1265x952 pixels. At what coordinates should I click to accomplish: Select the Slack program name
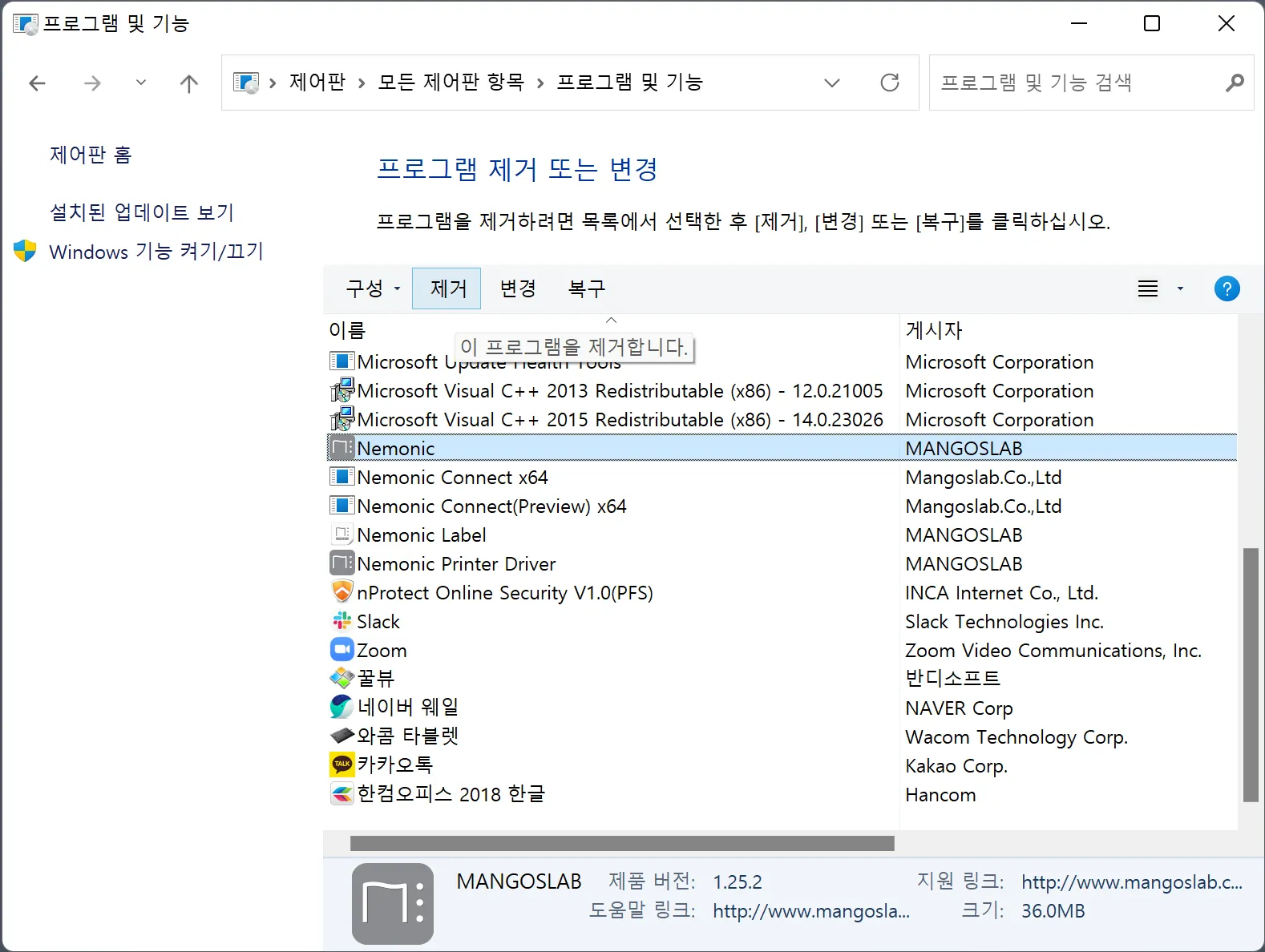tap(378, 622)
